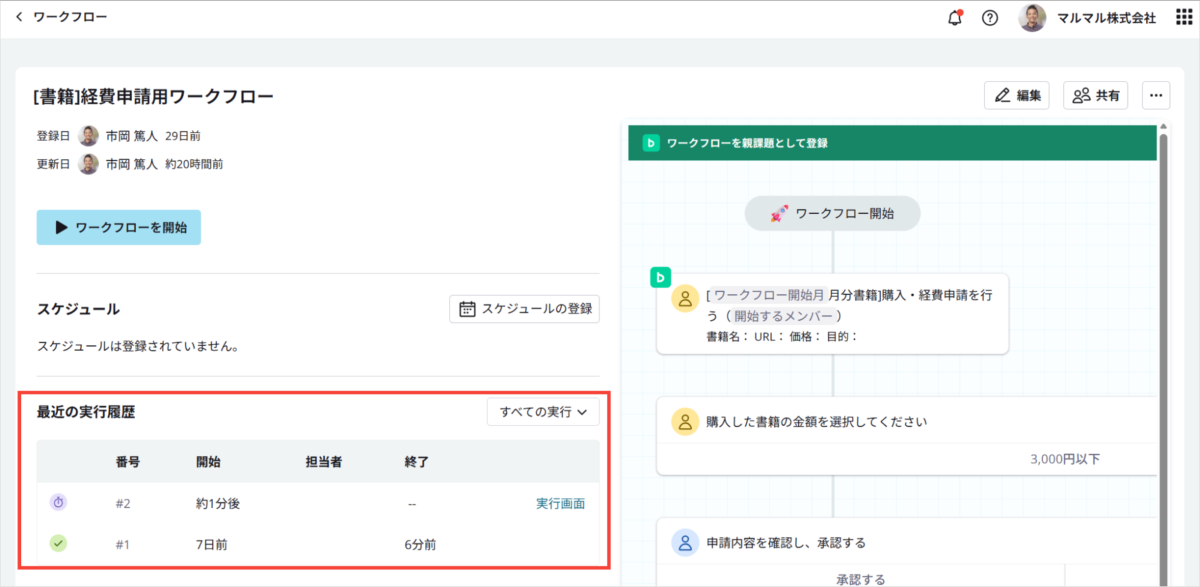Click the 購入した書籍の金額を選択してください step
Image resolution: width=1200 pixels, height=587 pixels.
(816, 422)
